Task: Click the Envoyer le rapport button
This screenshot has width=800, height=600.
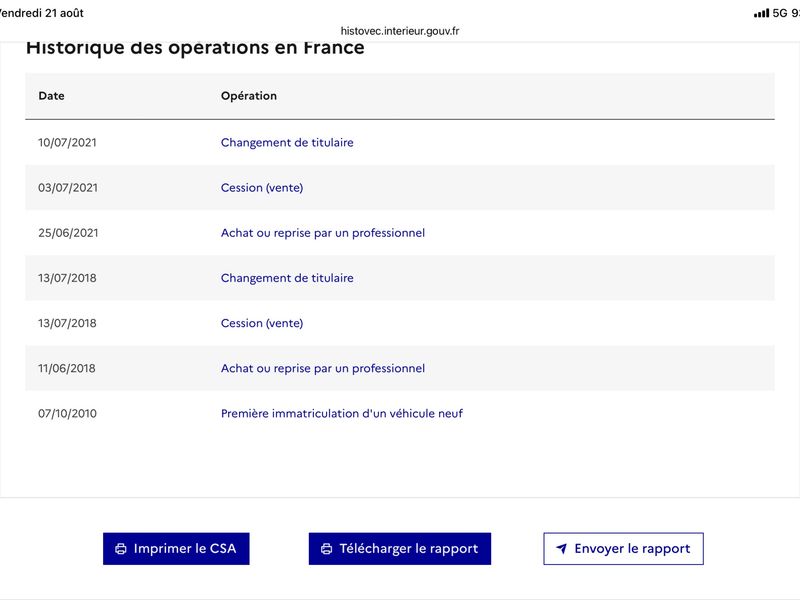Action: click(623, 548)
